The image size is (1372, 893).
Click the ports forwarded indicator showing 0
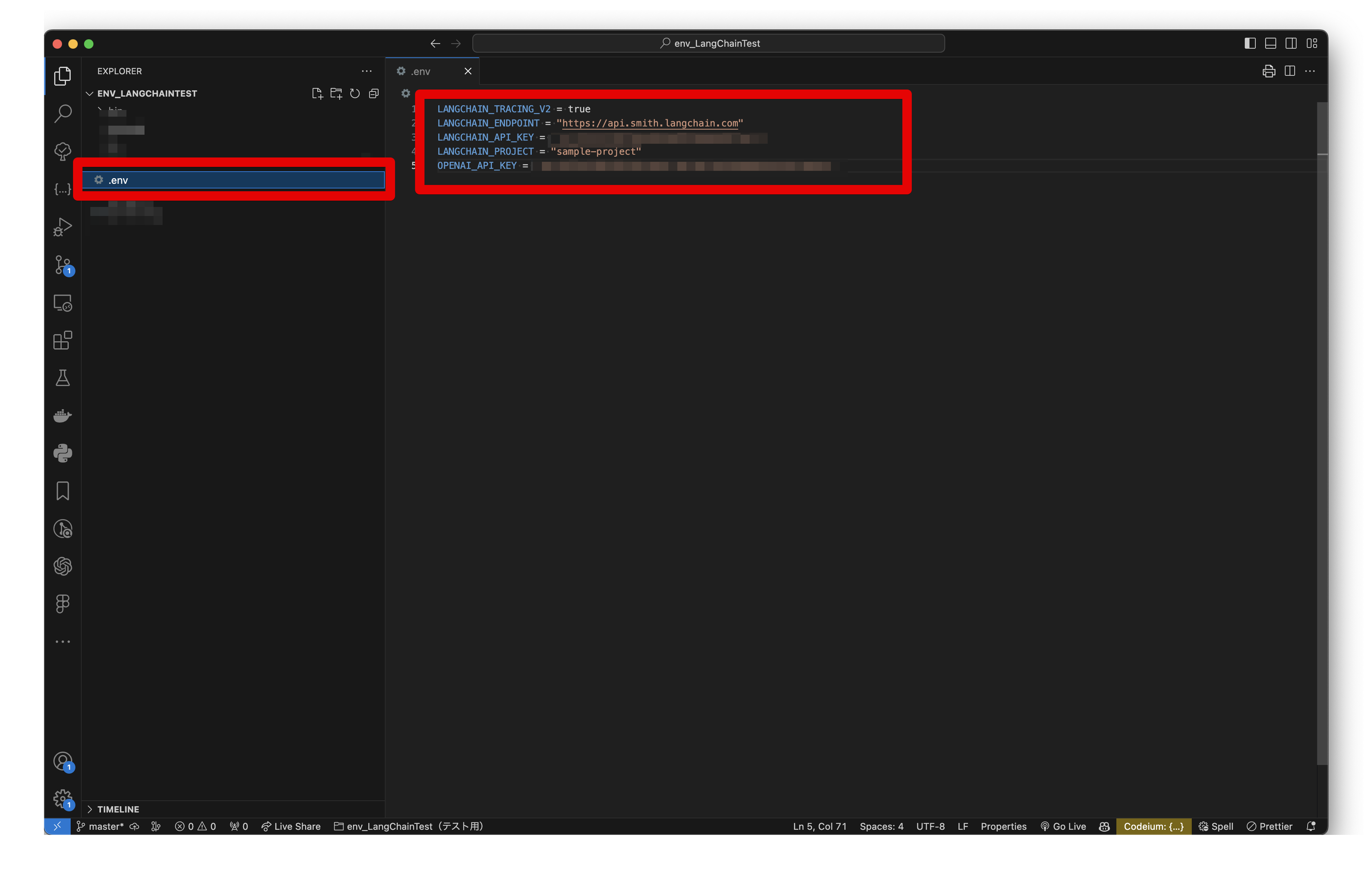click(x=239, y=826)
